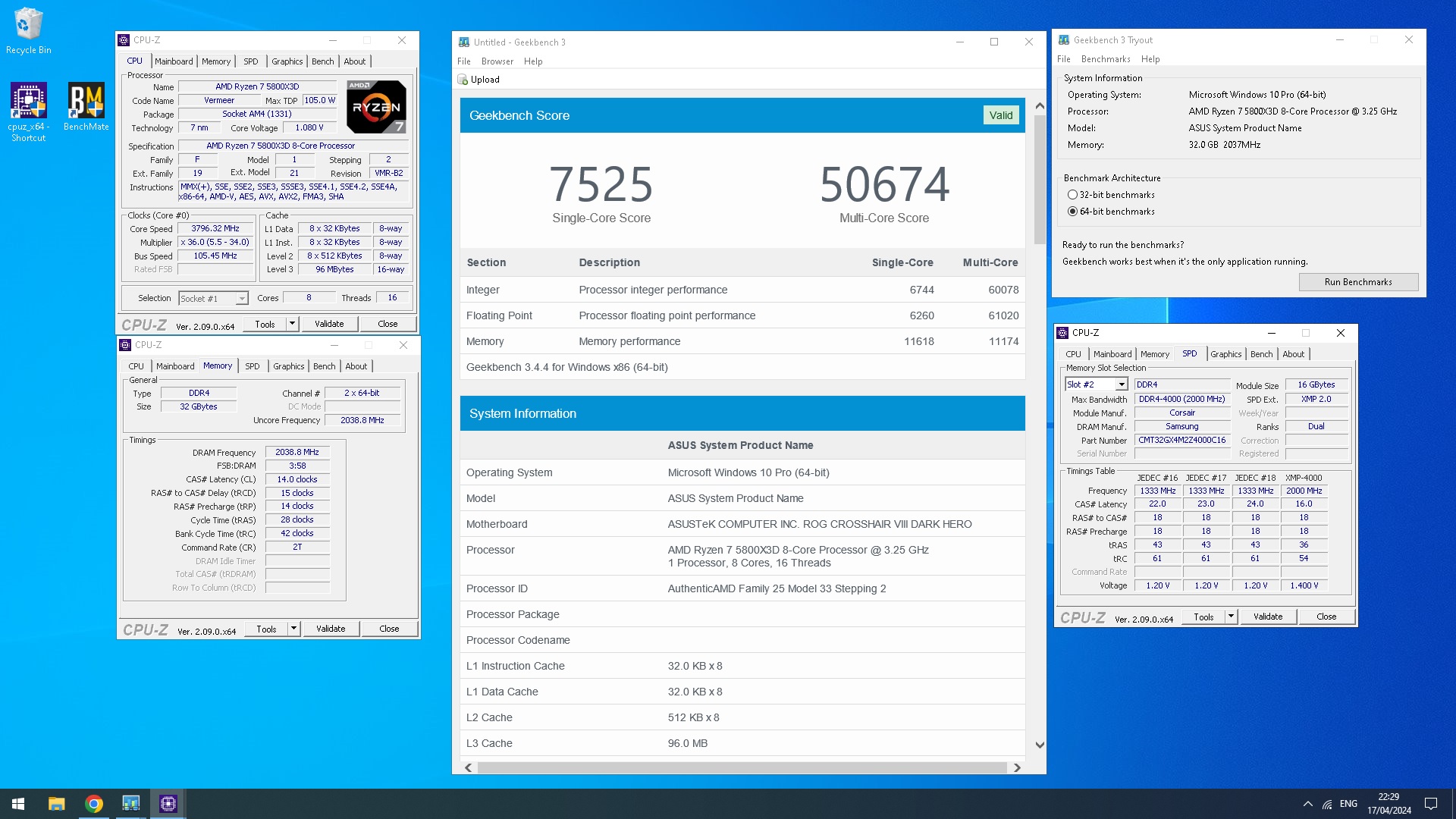Open the Bench tab in top-left CPU-Z

tap(322, 61)
